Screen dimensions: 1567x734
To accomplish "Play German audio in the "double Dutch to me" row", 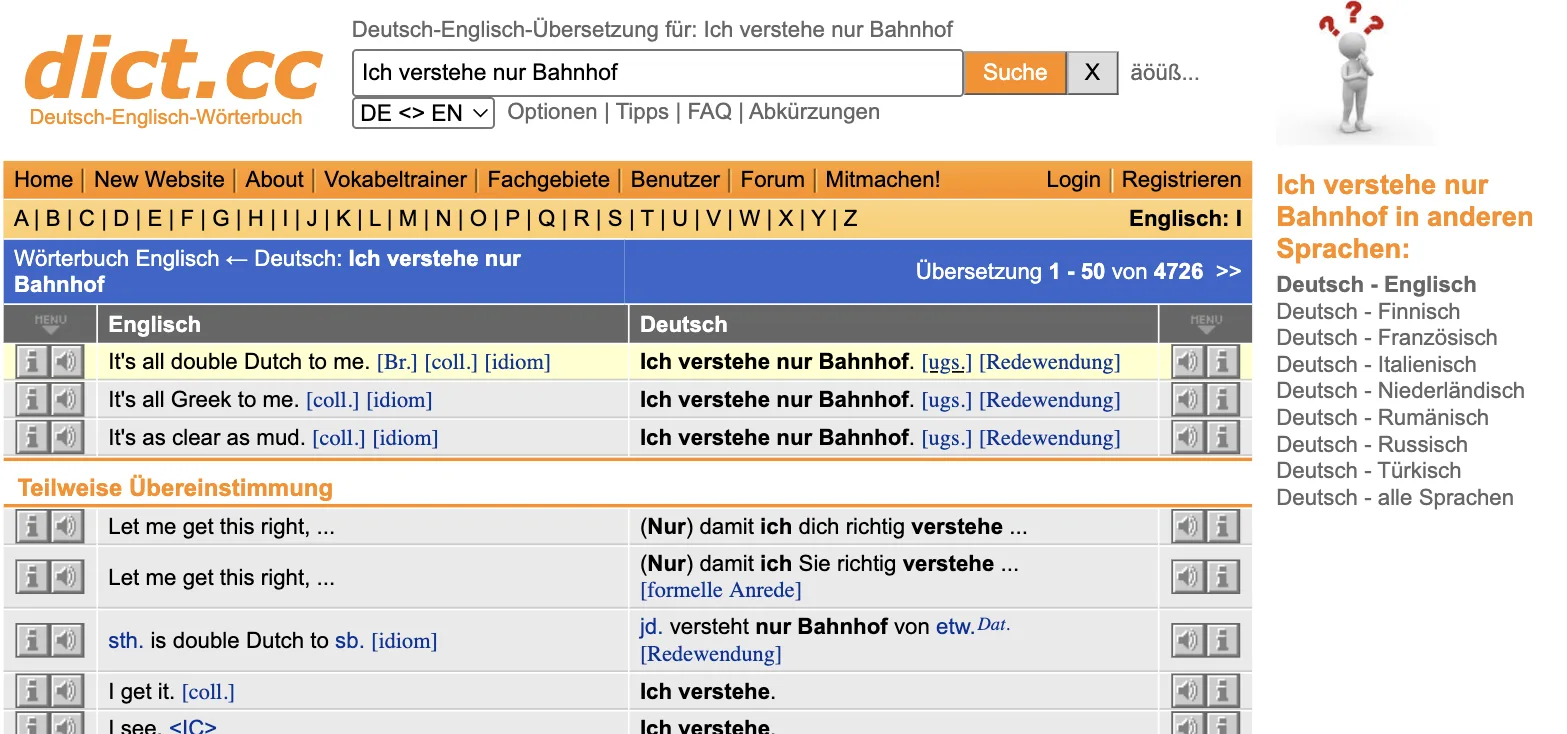I will tap(1188, 362).
